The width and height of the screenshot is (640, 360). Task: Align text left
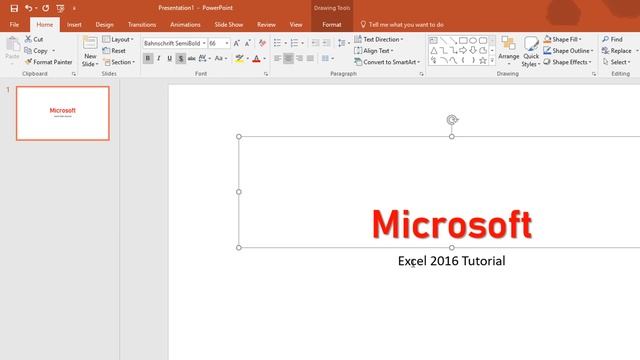click(x=278, y=58)
